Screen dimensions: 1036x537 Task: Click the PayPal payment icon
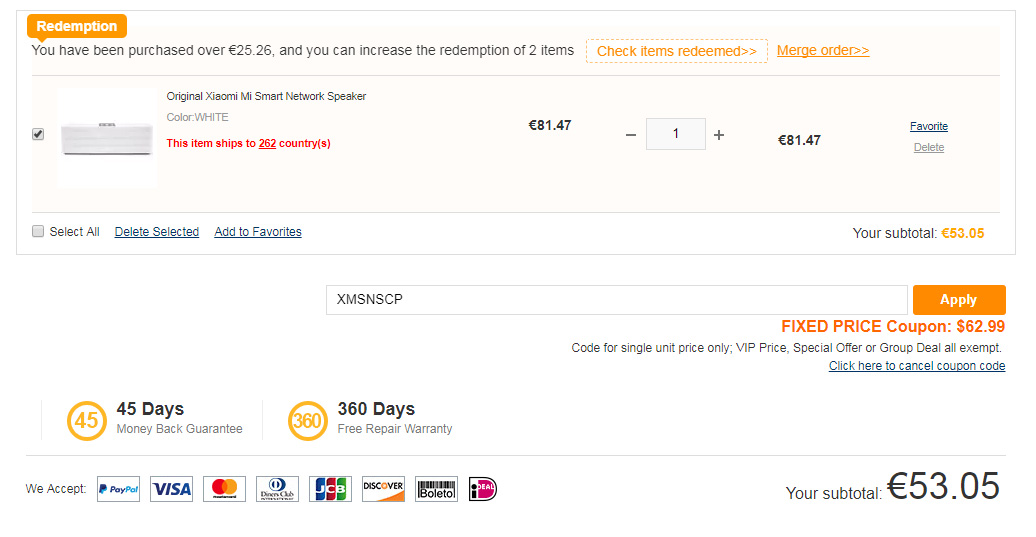[x=118, y=489]
